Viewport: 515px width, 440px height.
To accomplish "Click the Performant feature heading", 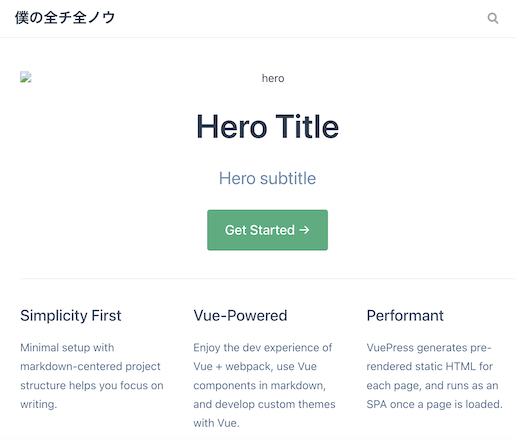I will (405, 316).
